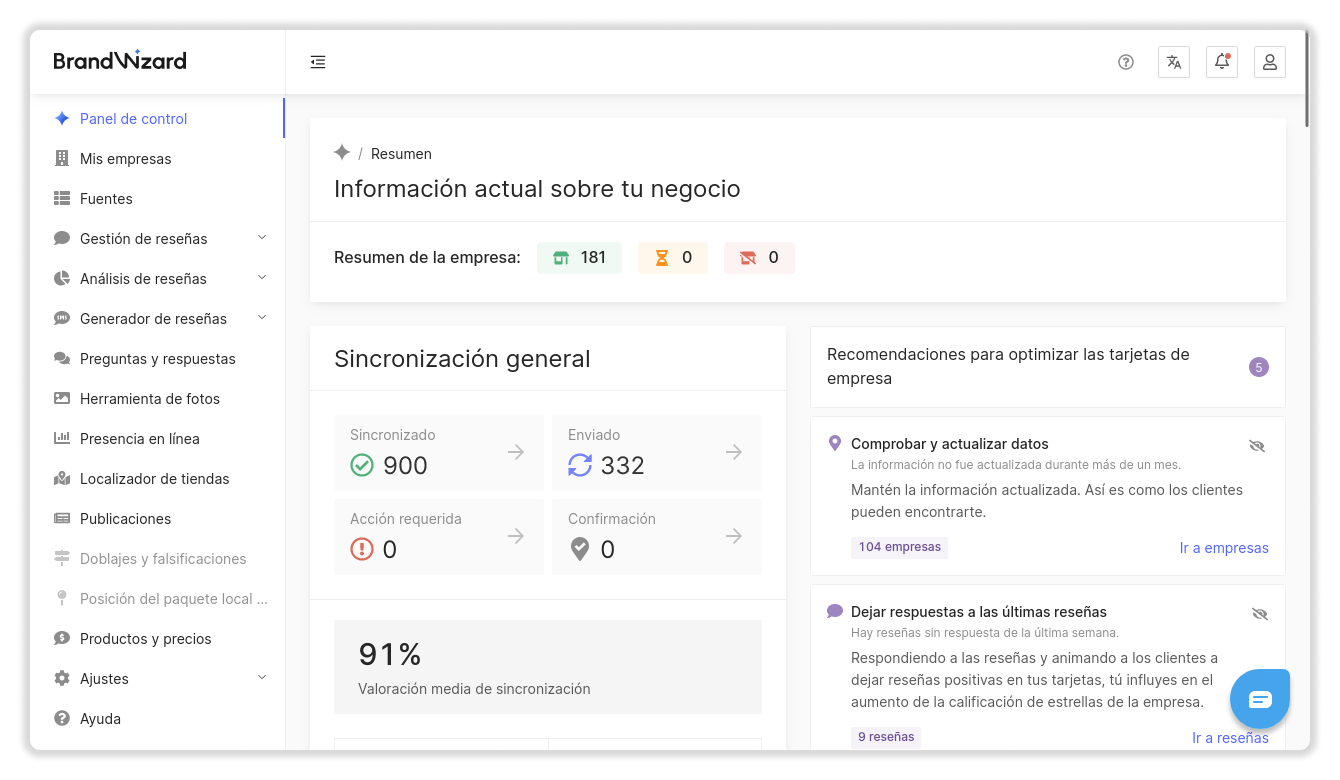This screenshot has height=780, width=1340.
Task: Open the user profile icon
Action: 1270,62
